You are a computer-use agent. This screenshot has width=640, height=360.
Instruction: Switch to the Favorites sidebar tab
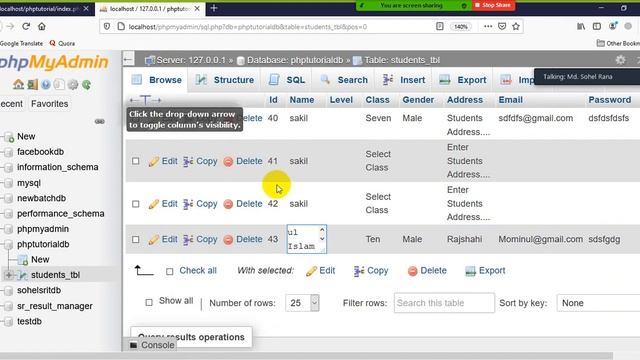(x=50, y=104)
